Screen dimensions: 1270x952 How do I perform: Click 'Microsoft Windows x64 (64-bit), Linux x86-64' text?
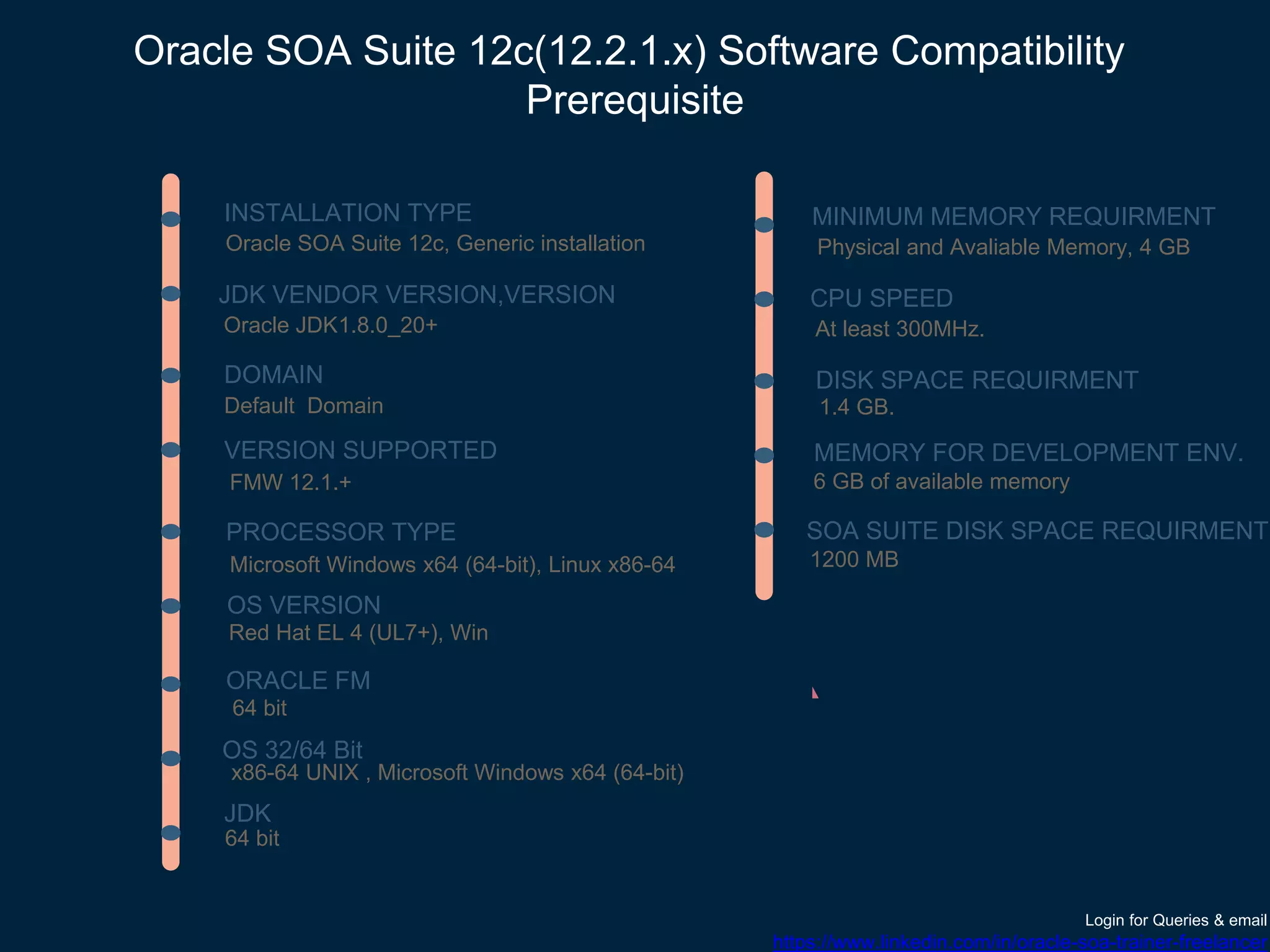(x=452, y=565)
